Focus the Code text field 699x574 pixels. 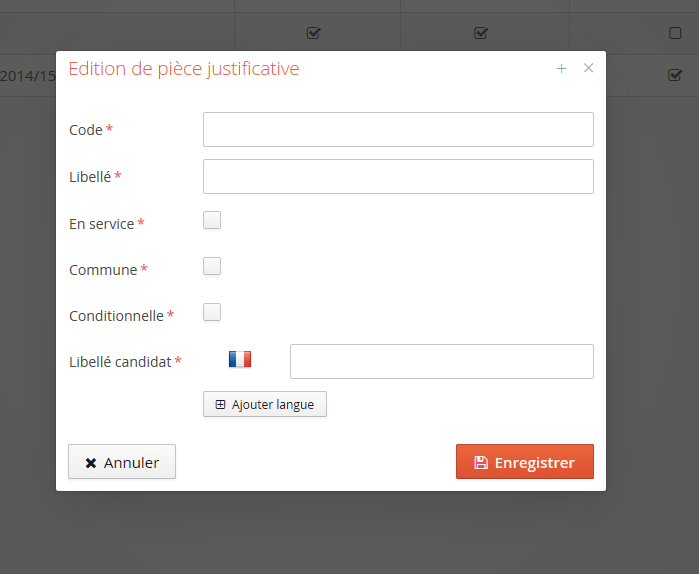(398, 130)
